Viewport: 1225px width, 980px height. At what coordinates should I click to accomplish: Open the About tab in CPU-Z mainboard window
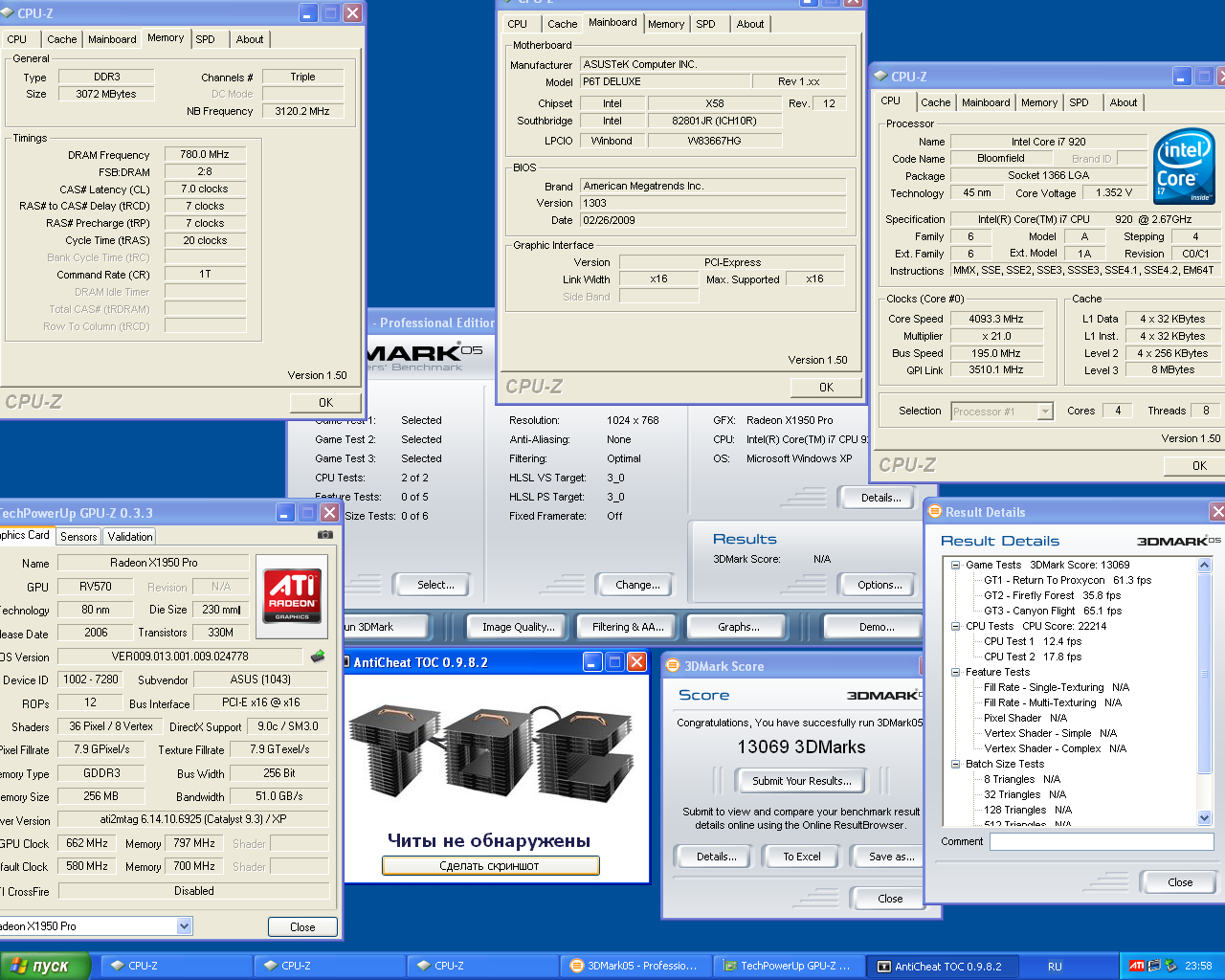(x=750, y=24)
